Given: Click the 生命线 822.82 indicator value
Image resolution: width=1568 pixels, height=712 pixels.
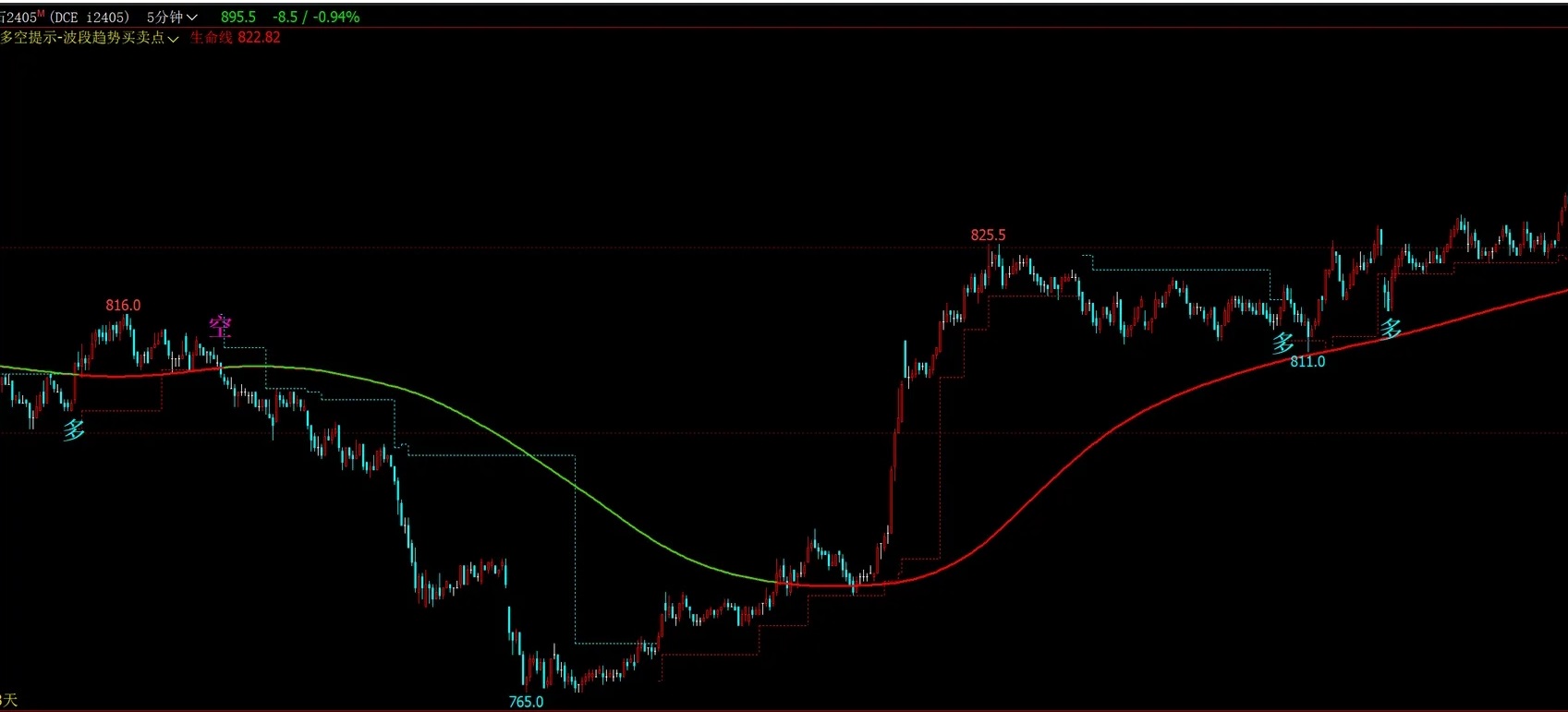Looking at the screenshot, I should (x=235, y=37).
